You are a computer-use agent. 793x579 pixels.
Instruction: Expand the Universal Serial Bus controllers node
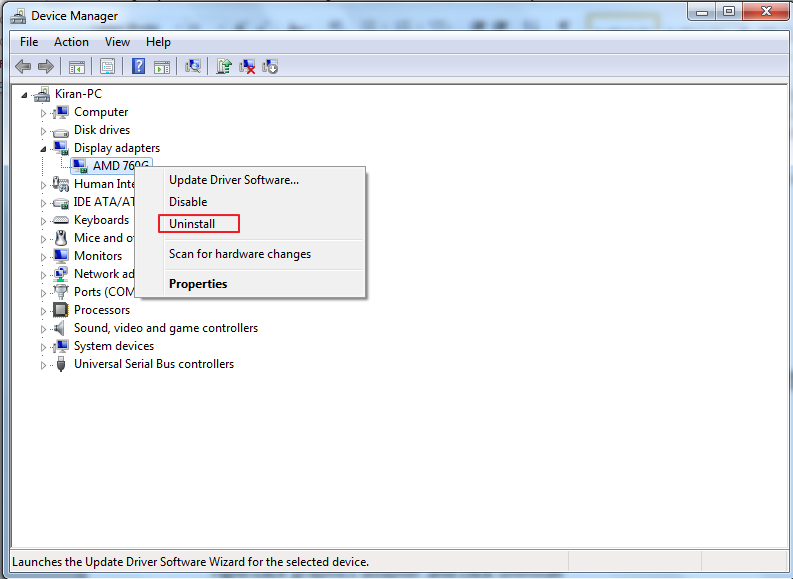tap(43, 365)
